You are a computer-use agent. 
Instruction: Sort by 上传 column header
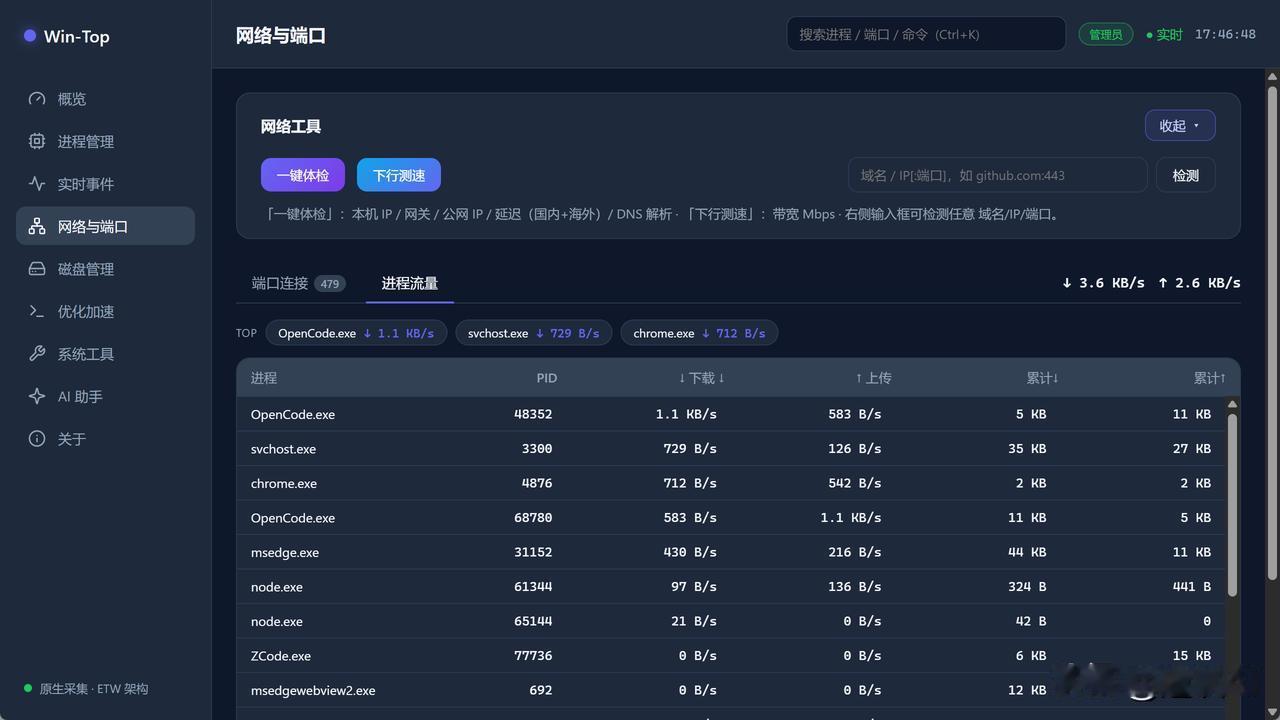coord(873,378)
